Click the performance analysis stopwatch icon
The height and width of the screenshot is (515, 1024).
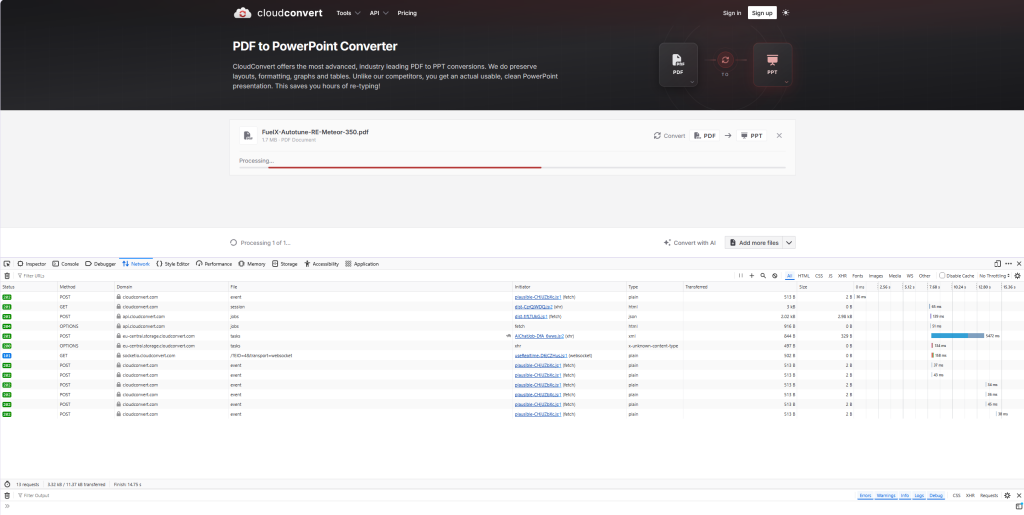click(7, 484)
